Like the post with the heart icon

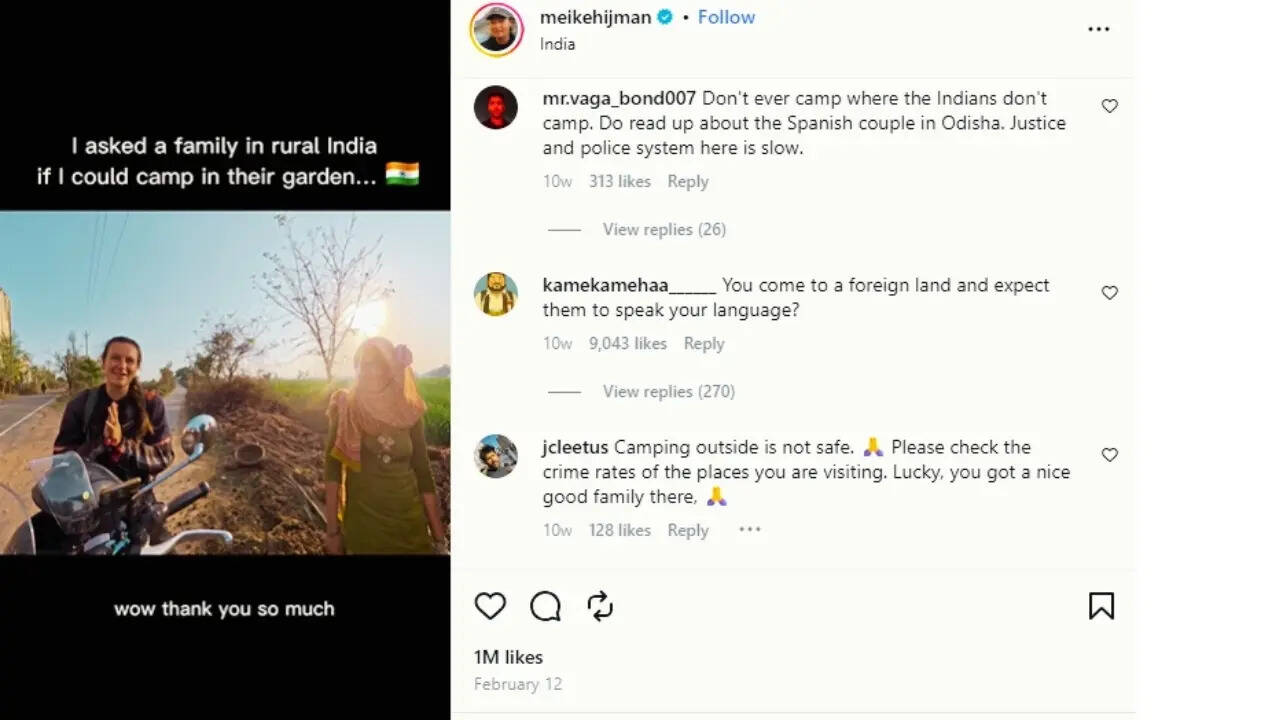(489, 606)
